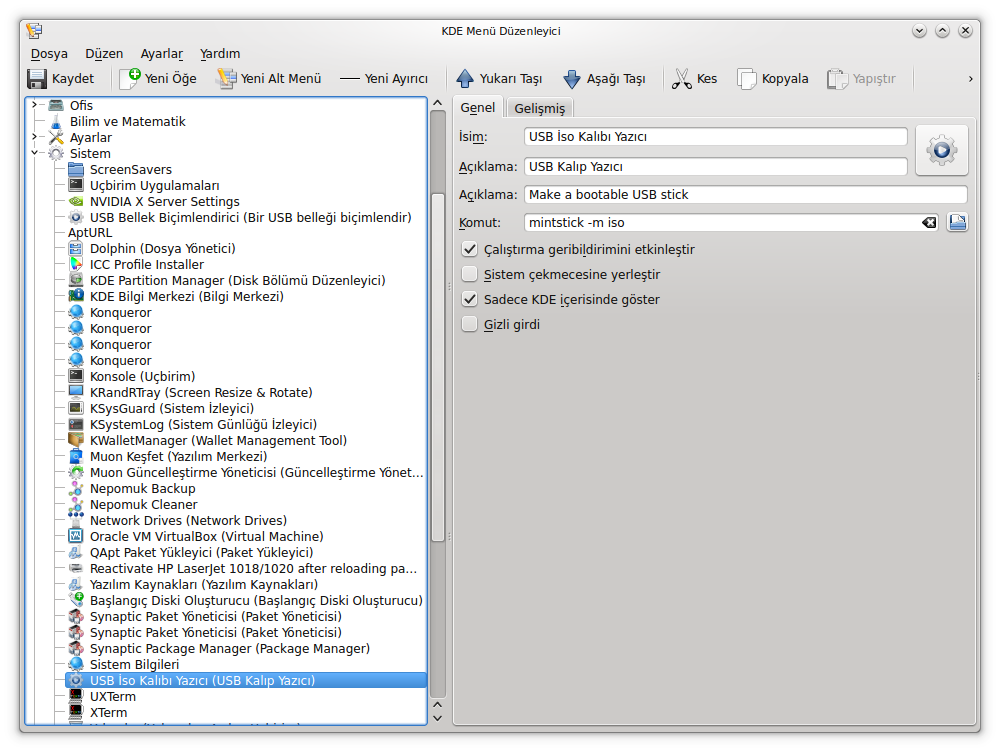Click the ICC Profile Installer icon
This screenshot has height=752, width=1000.
pos(76,265)
